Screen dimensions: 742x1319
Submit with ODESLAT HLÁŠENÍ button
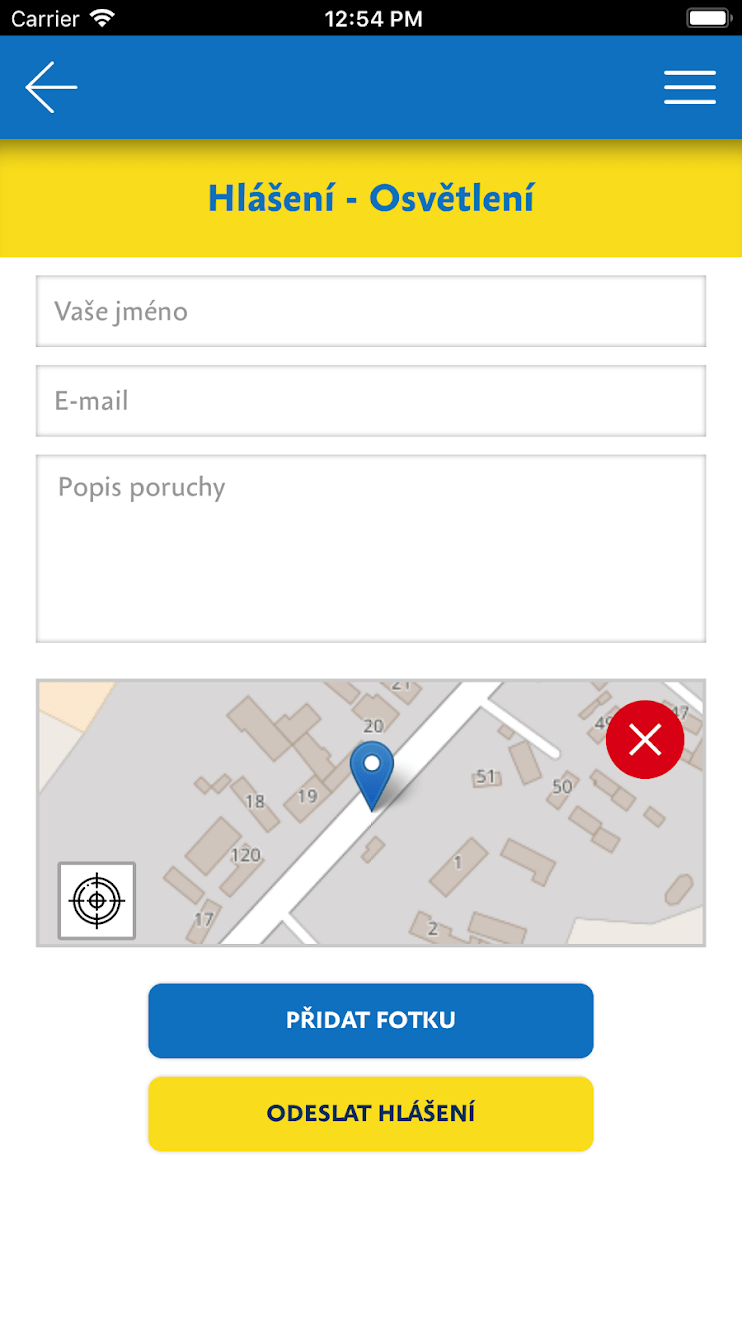pos(371,1114)
